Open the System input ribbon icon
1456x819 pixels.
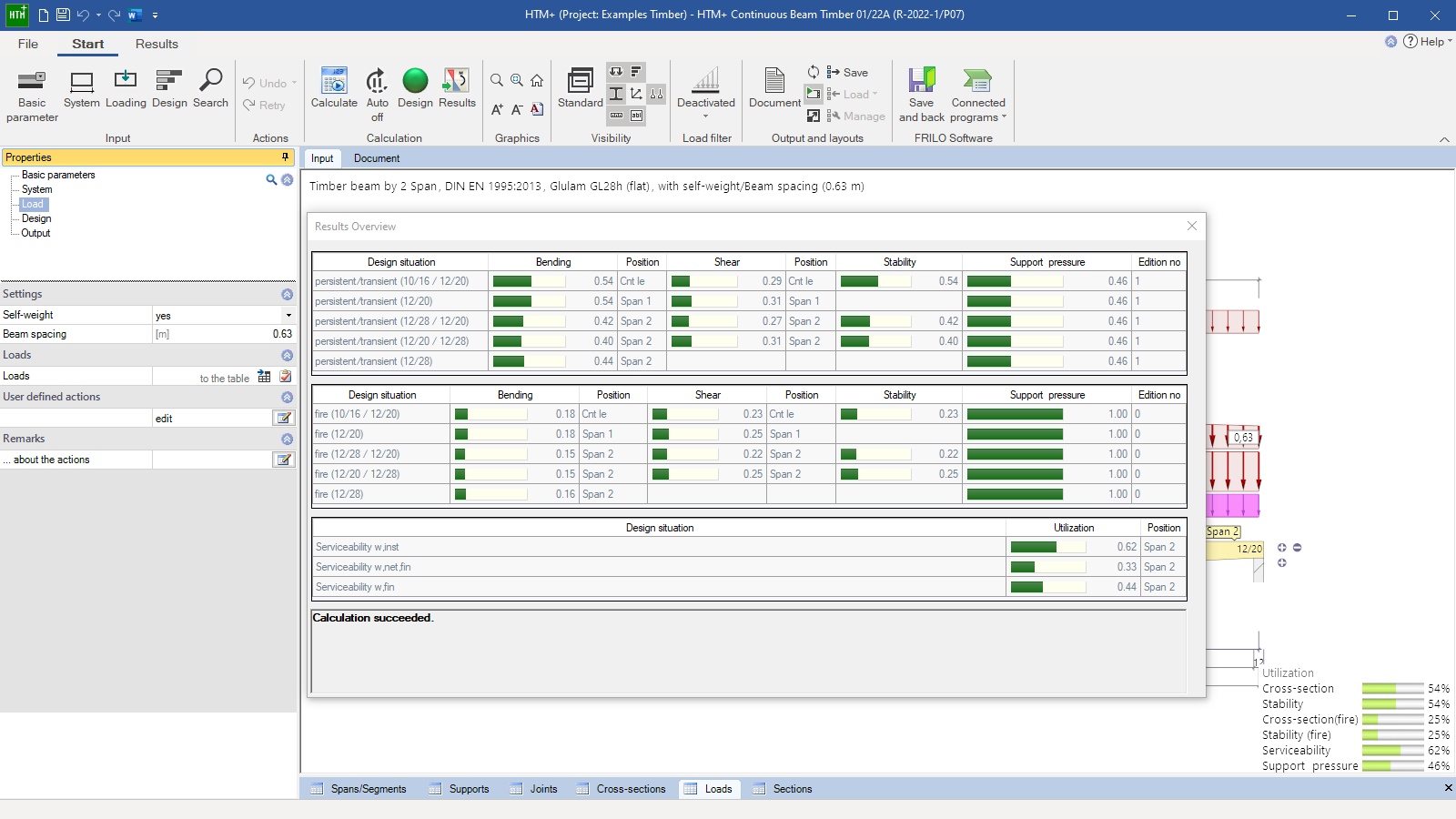coord(82,89)
